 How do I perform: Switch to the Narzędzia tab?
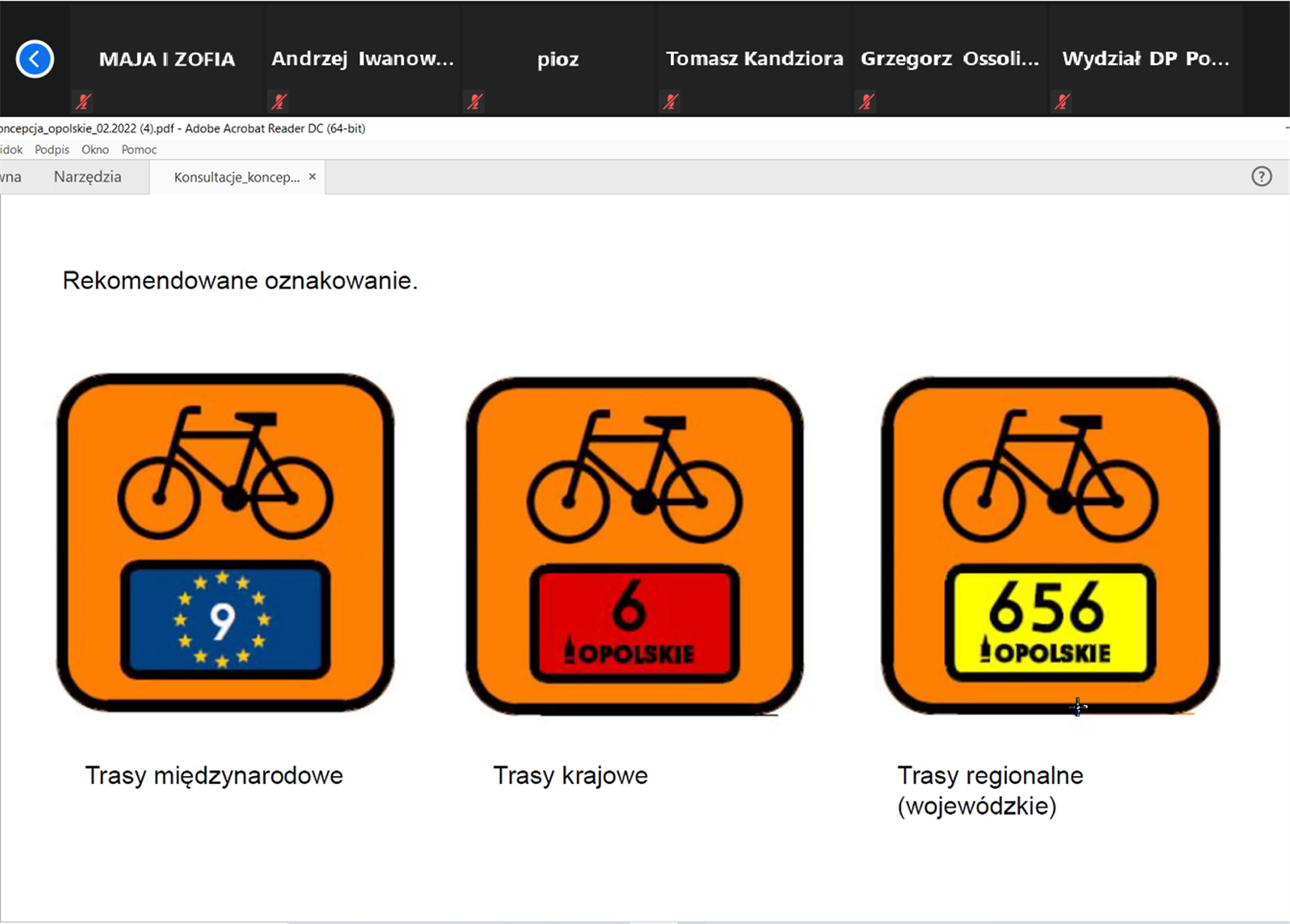(87, 177)
